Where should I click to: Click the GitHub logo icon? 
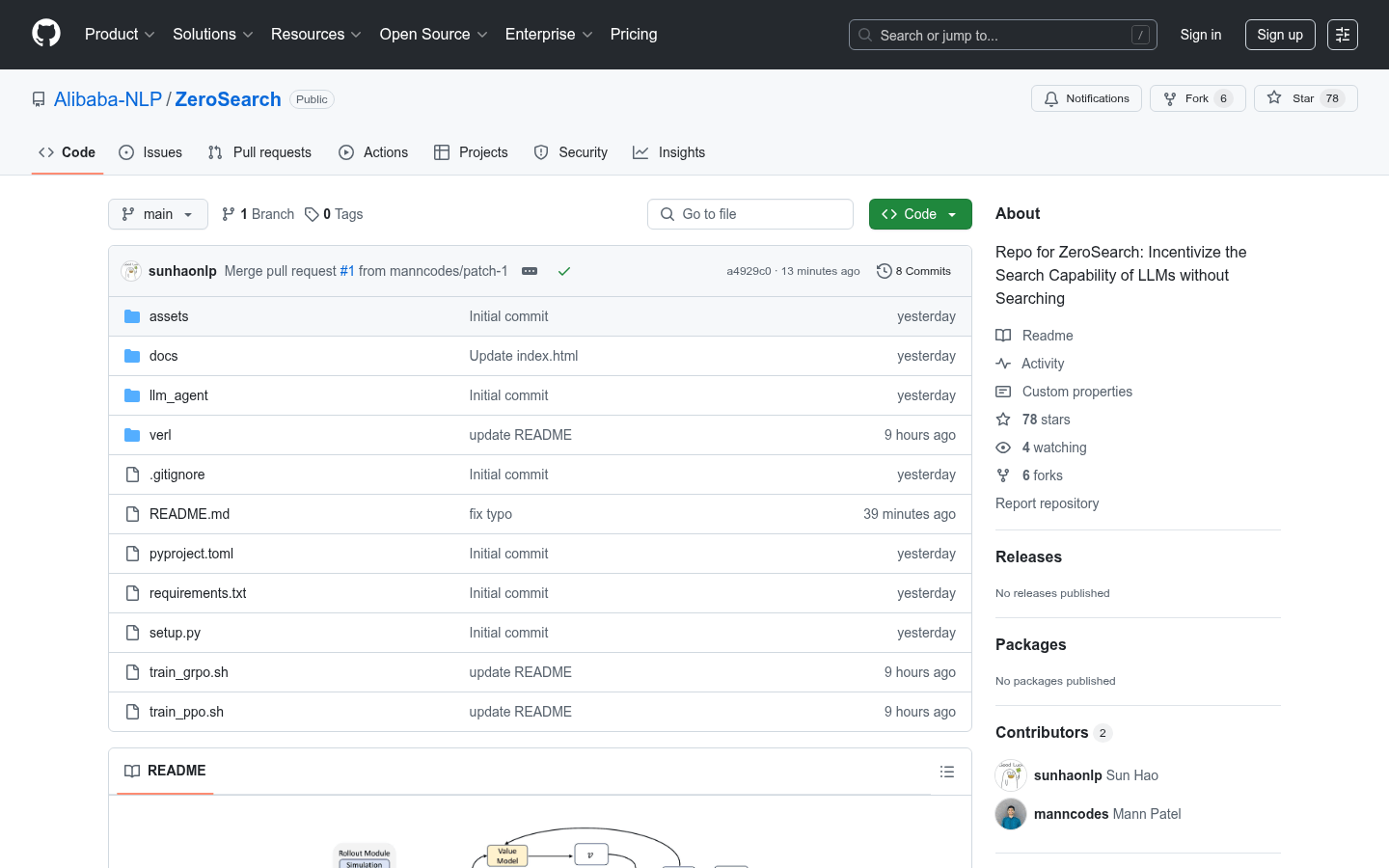point(46,34)
